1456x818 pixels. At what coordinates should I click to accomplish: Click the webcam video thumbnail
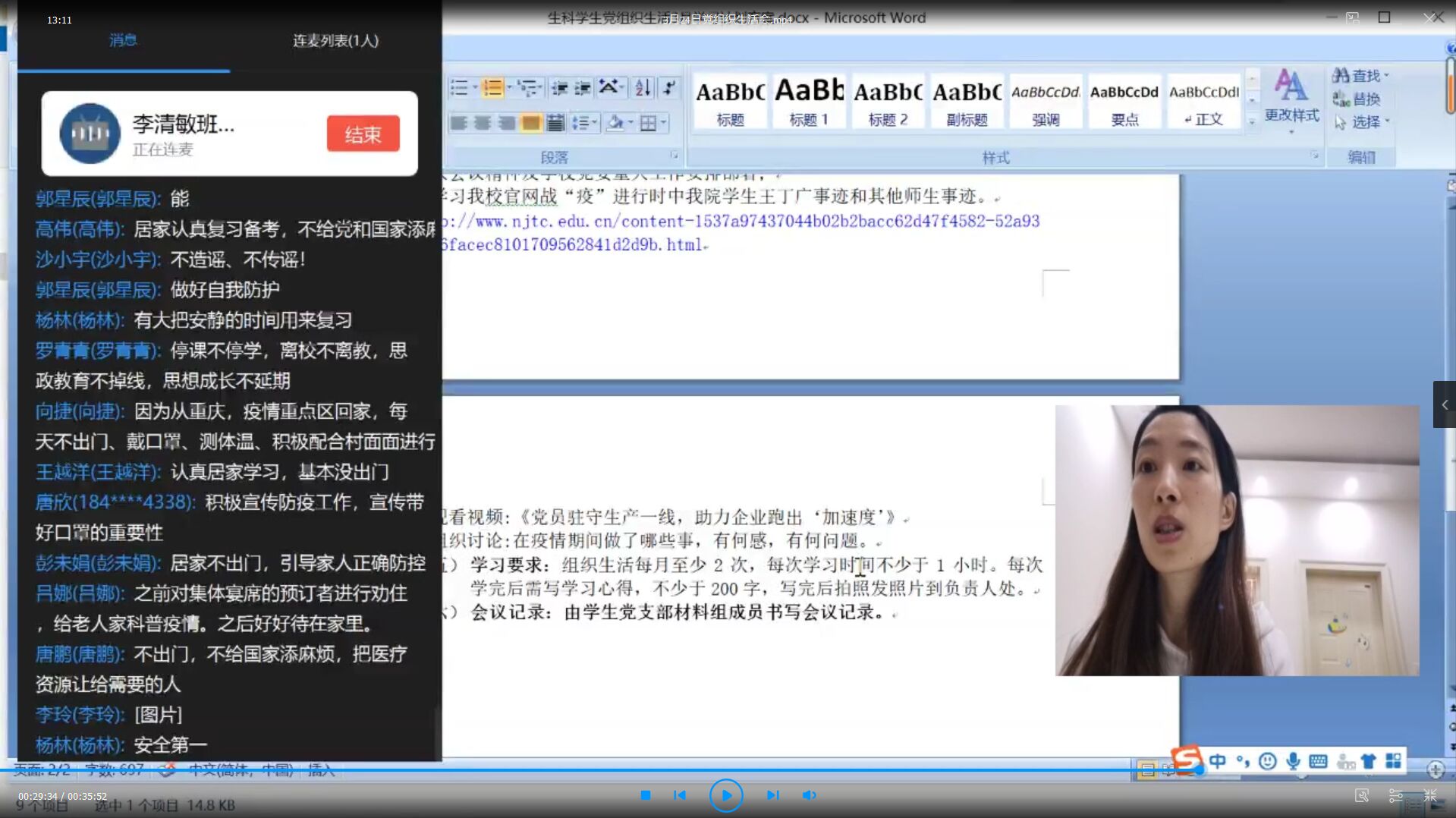pos(1237,540)
